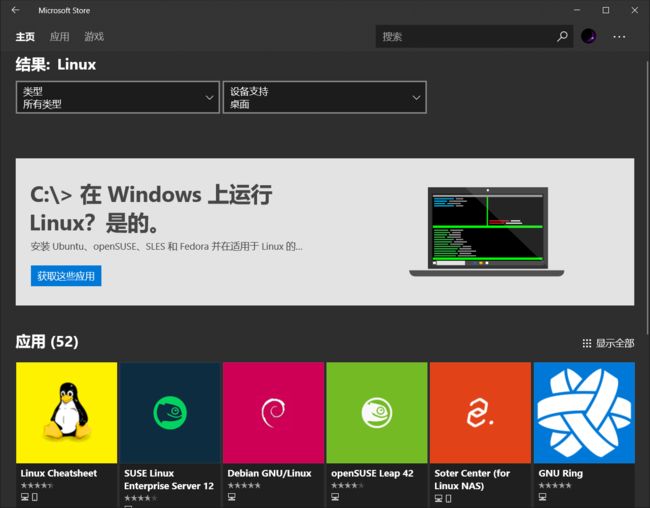Click the Debian GNU/Linux title text
The height and width of the screenshot is (508, 650).
[269, 473]
